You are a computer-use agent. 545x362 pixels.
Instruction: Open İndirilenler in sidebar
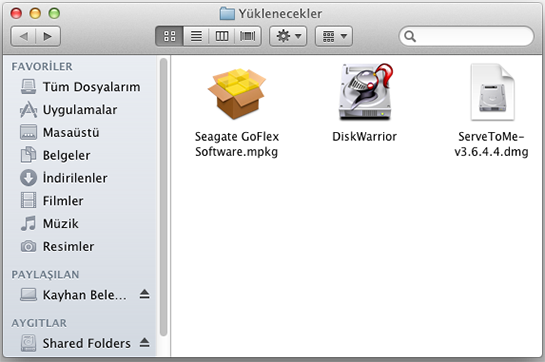click(81, 178)
